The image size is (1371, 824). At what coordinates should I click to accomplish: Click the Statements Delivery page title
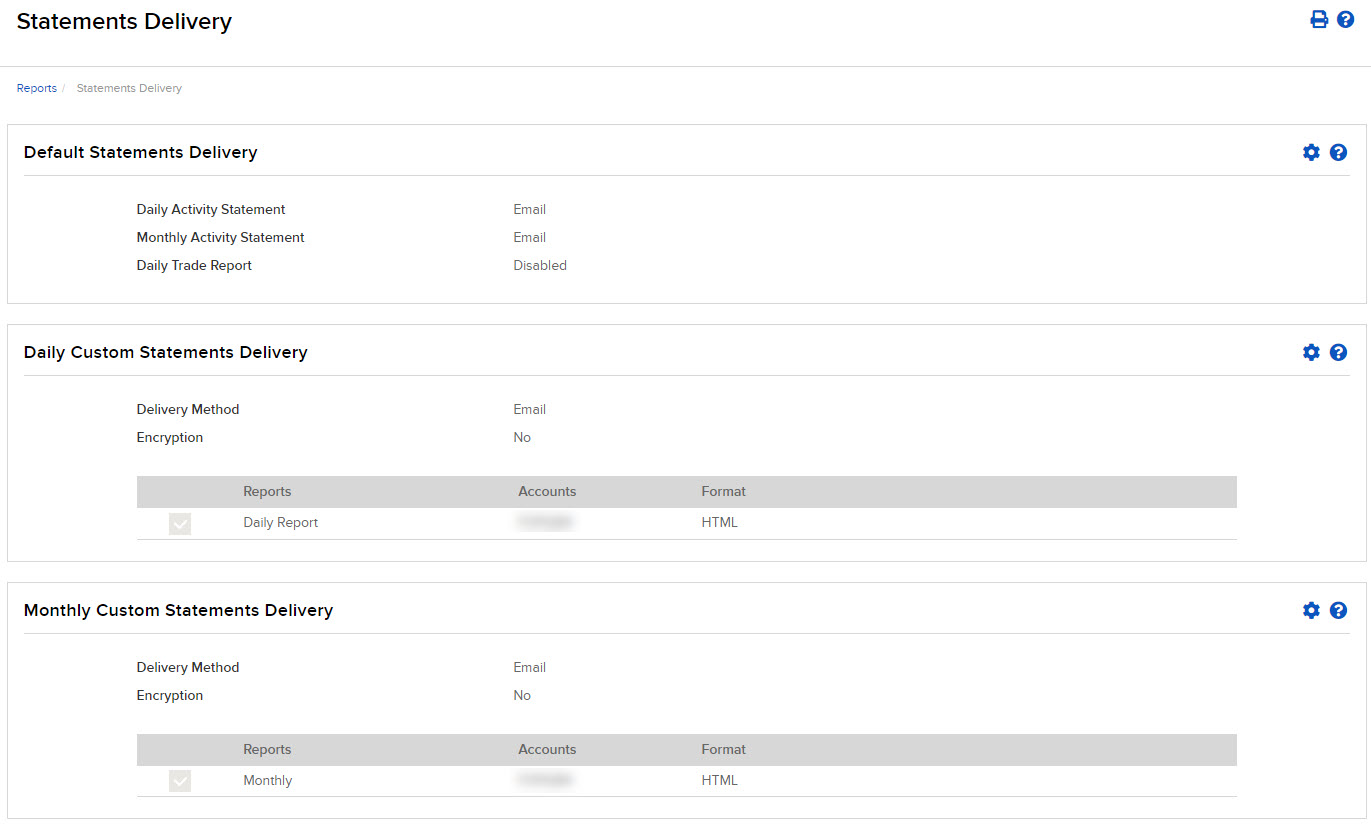[125, 21]
